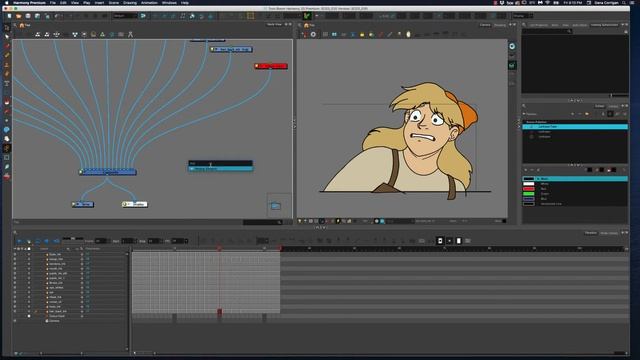Select the highlighted entry in node search list

(x=220, y=169)
